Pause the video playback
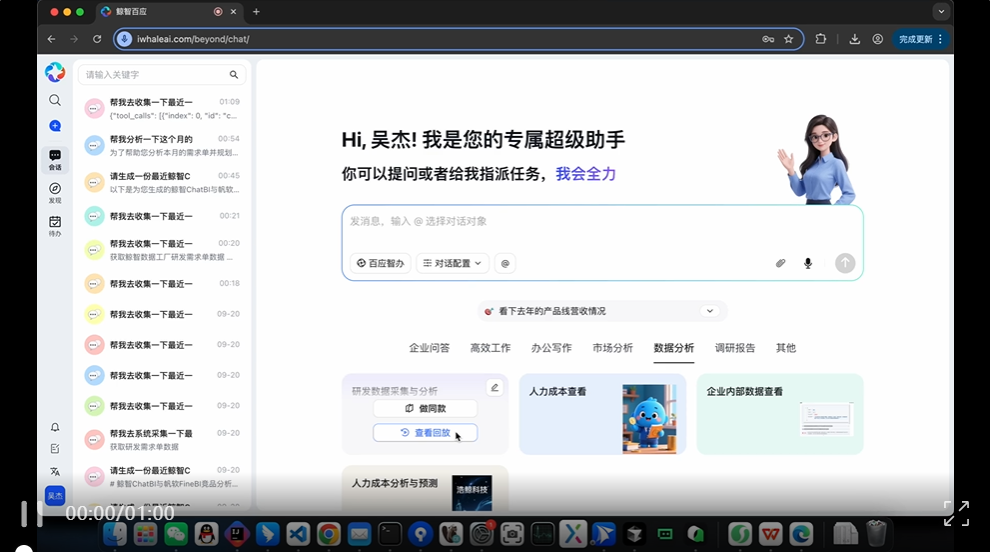 (x=32, y=513)
